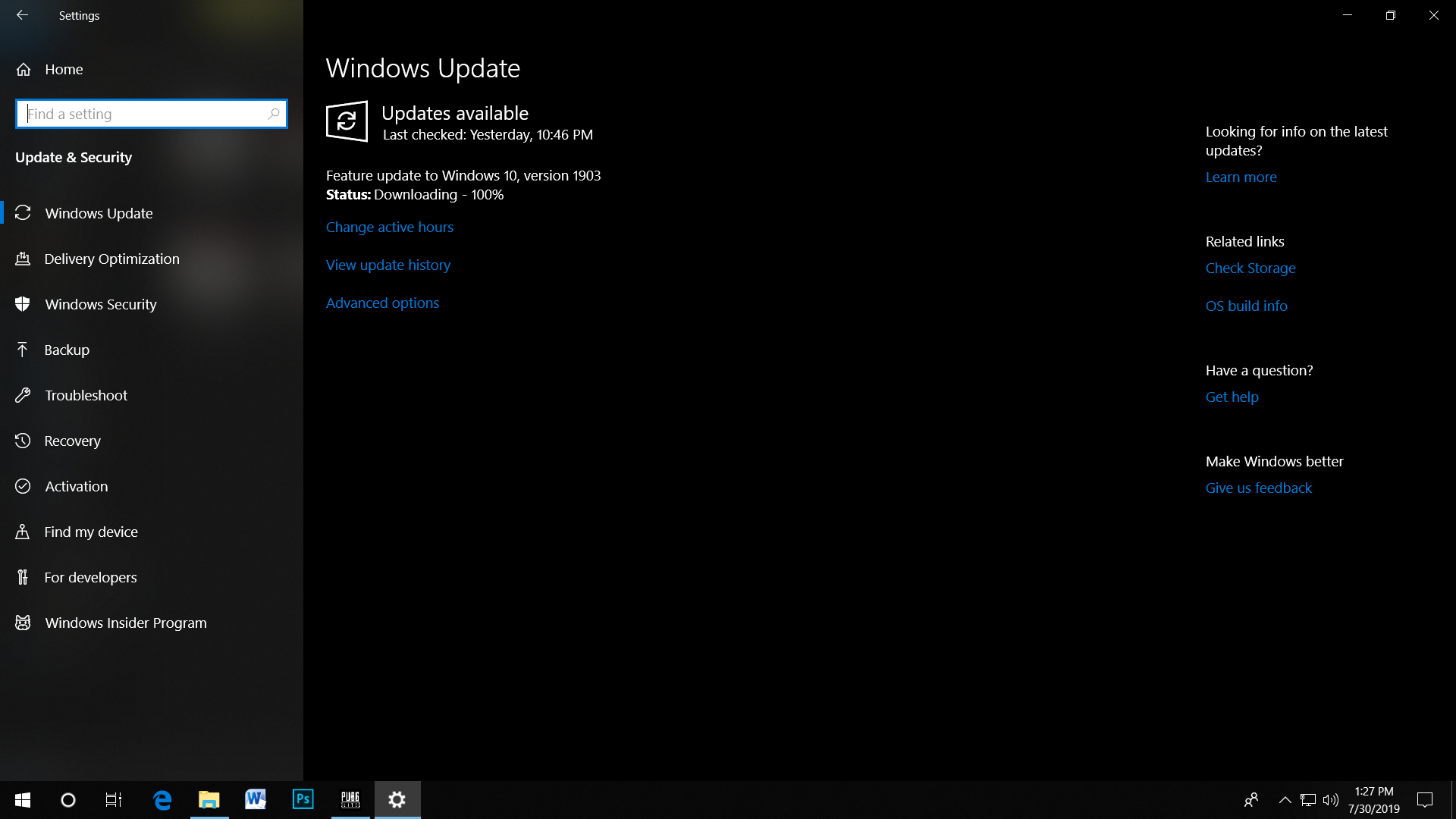This screenshot has width=1456, height=819.
Task: Click the search magnifier icon
Action: click(x=273, y=114)
